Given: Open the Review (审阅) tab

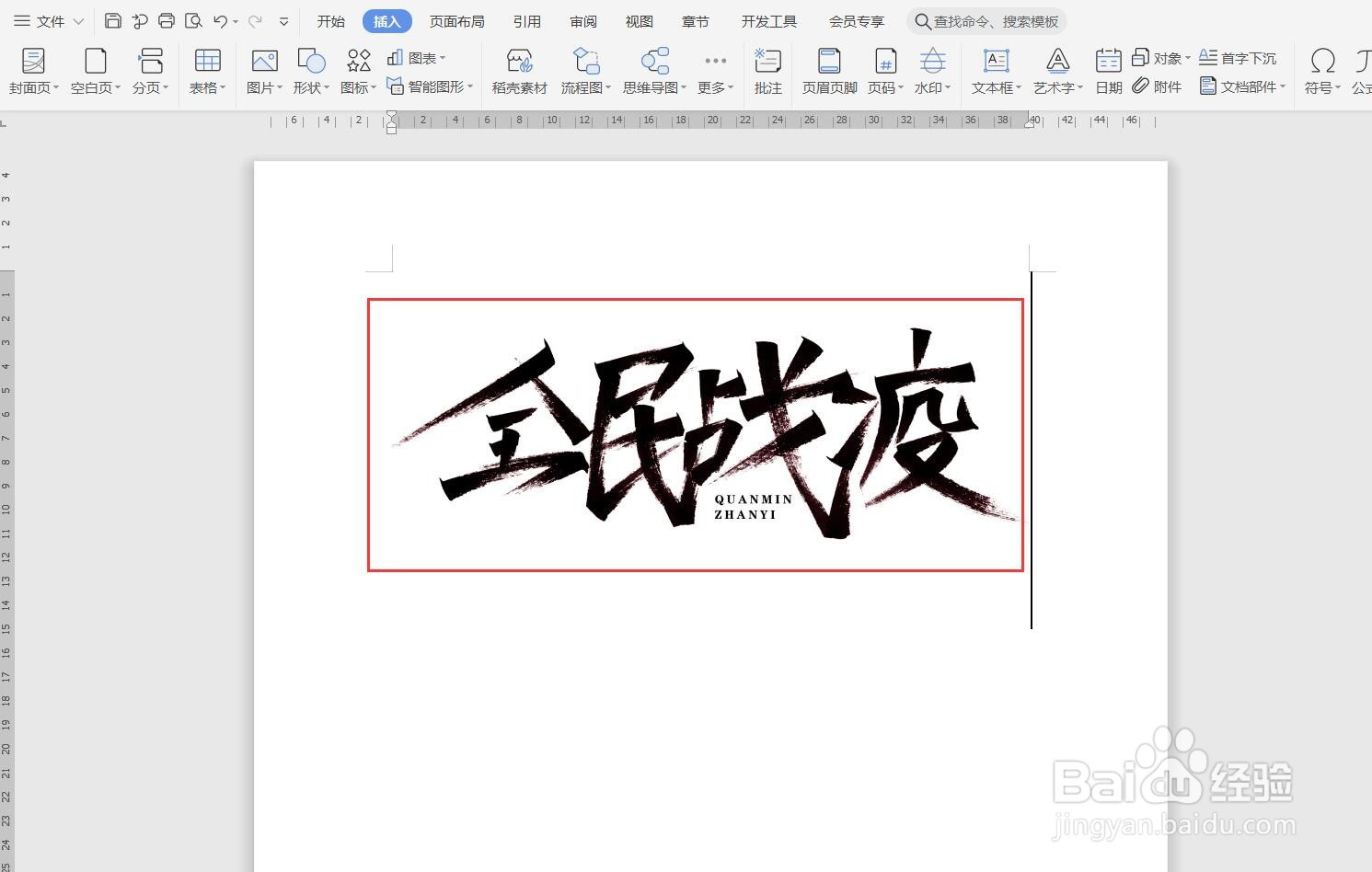Looking at the screenshot, I should [583, 21].
